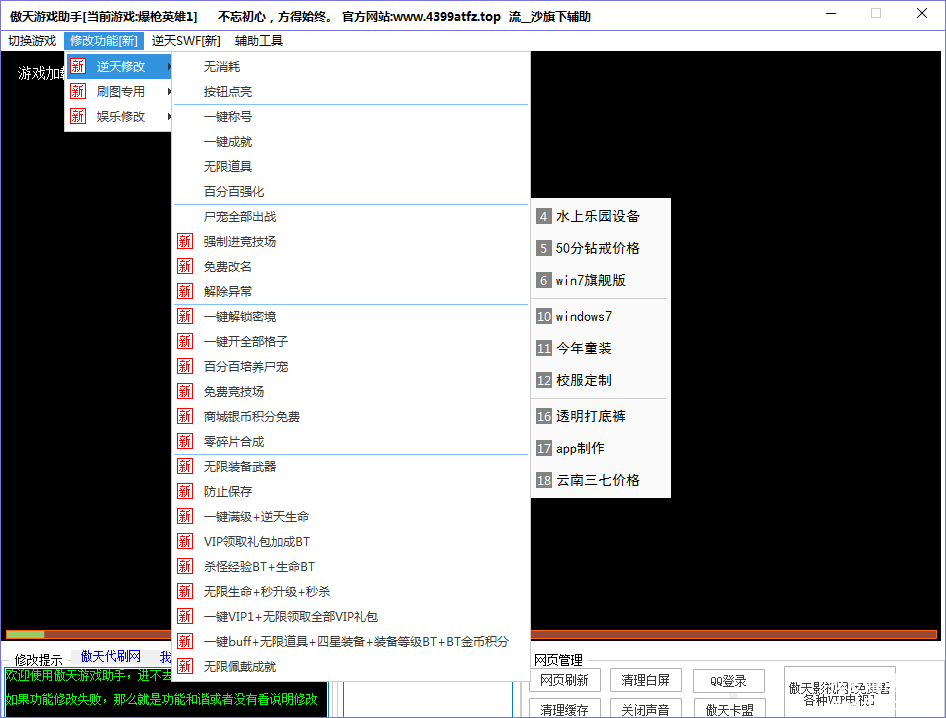
Task: Click the 新 icon next to 商城银币积分免费
Action: click(185, 416)
